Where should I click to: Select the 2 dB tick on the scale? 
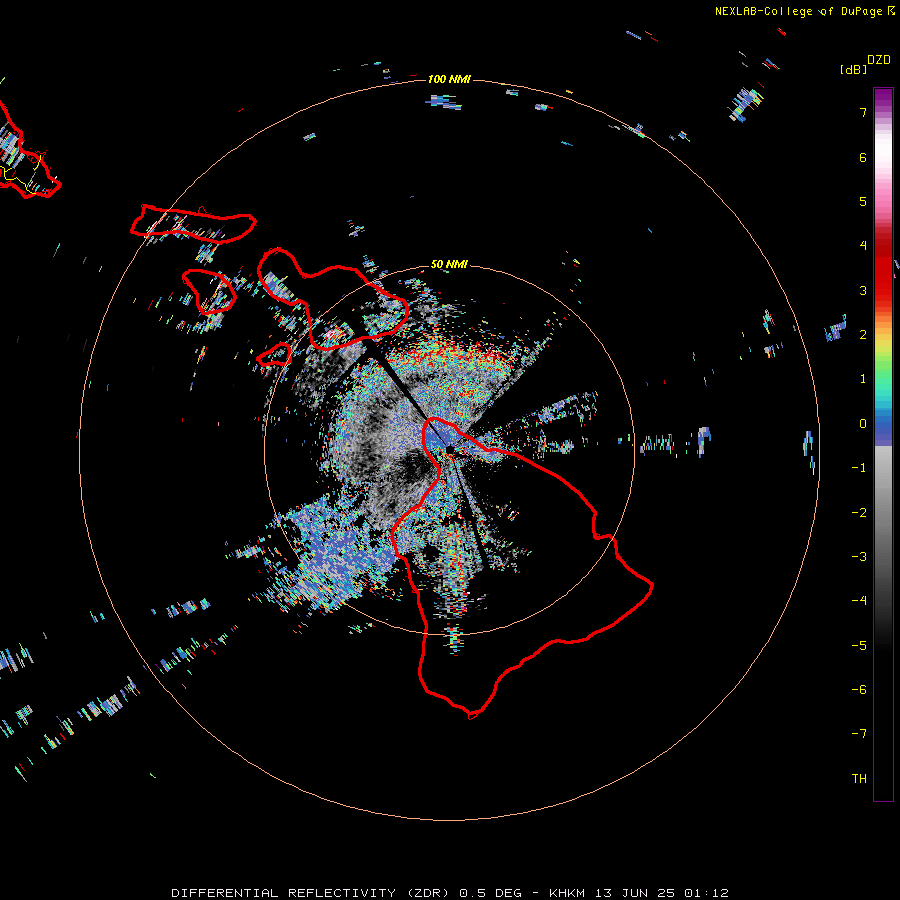863,335
